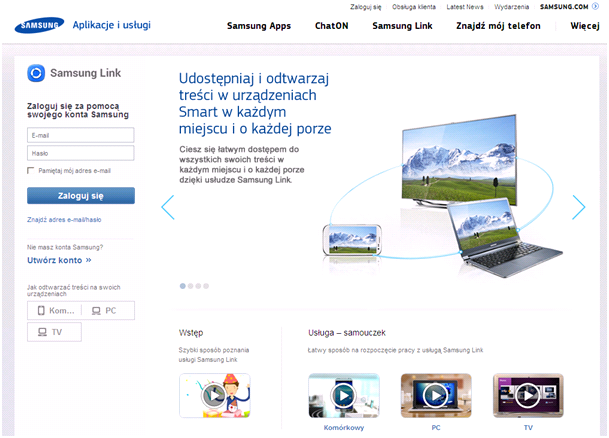Play the TV tutorial video
The width and height of the screenshot is (609, 438).
coord(528,395)
